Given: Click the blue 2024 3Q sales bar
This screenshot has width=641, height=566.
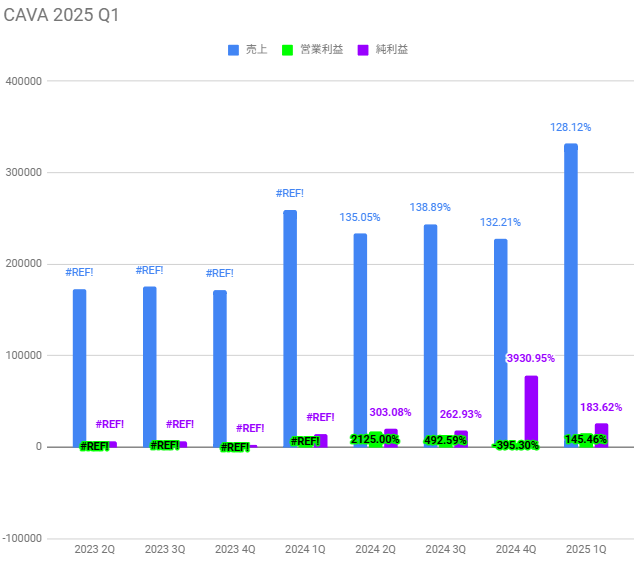Looking at the screenshot, I should click(x=430, y=336).
